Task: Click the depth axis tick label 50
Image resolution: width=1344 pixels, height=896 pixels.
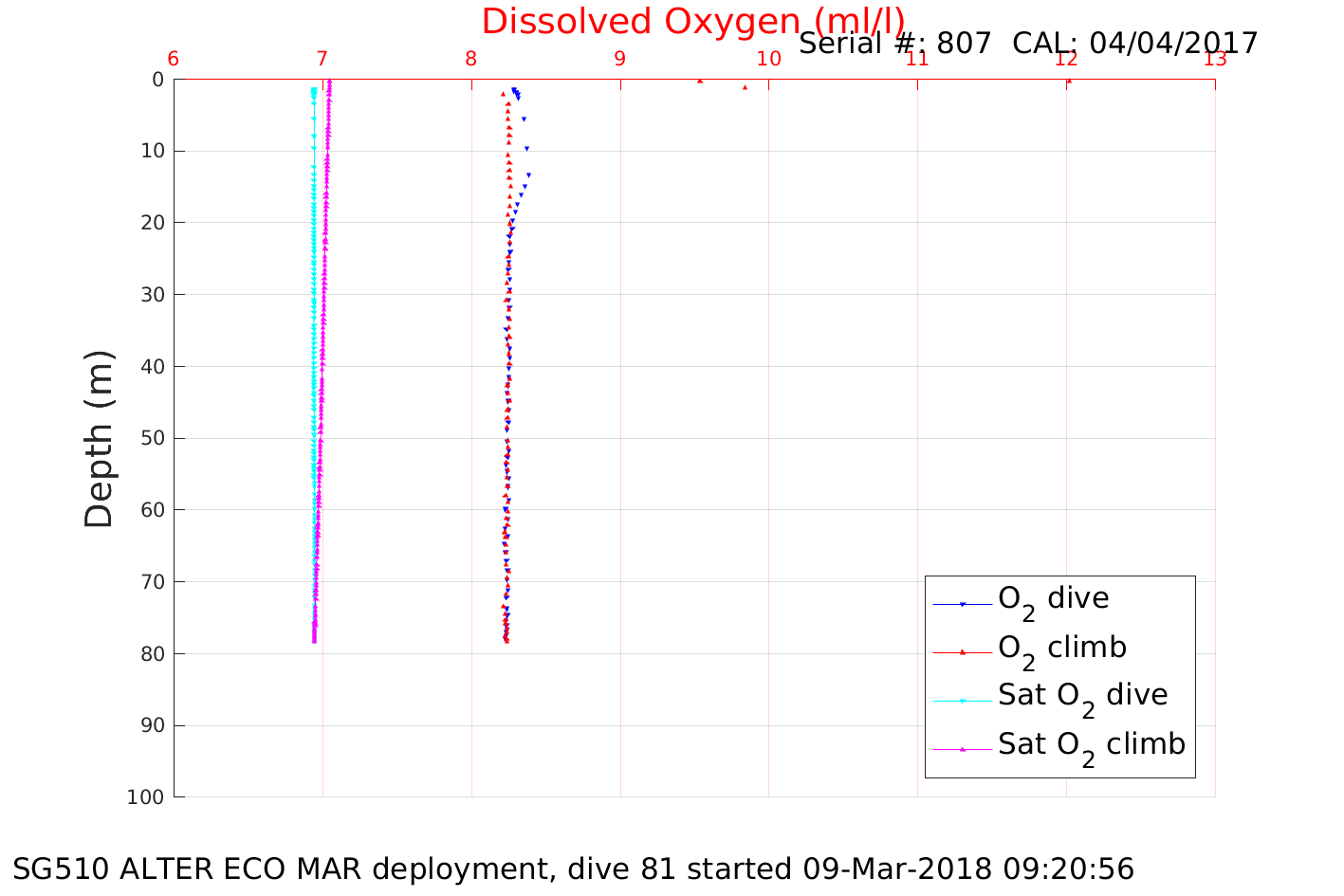Action: pyautogui.click(x=152, y=438)
